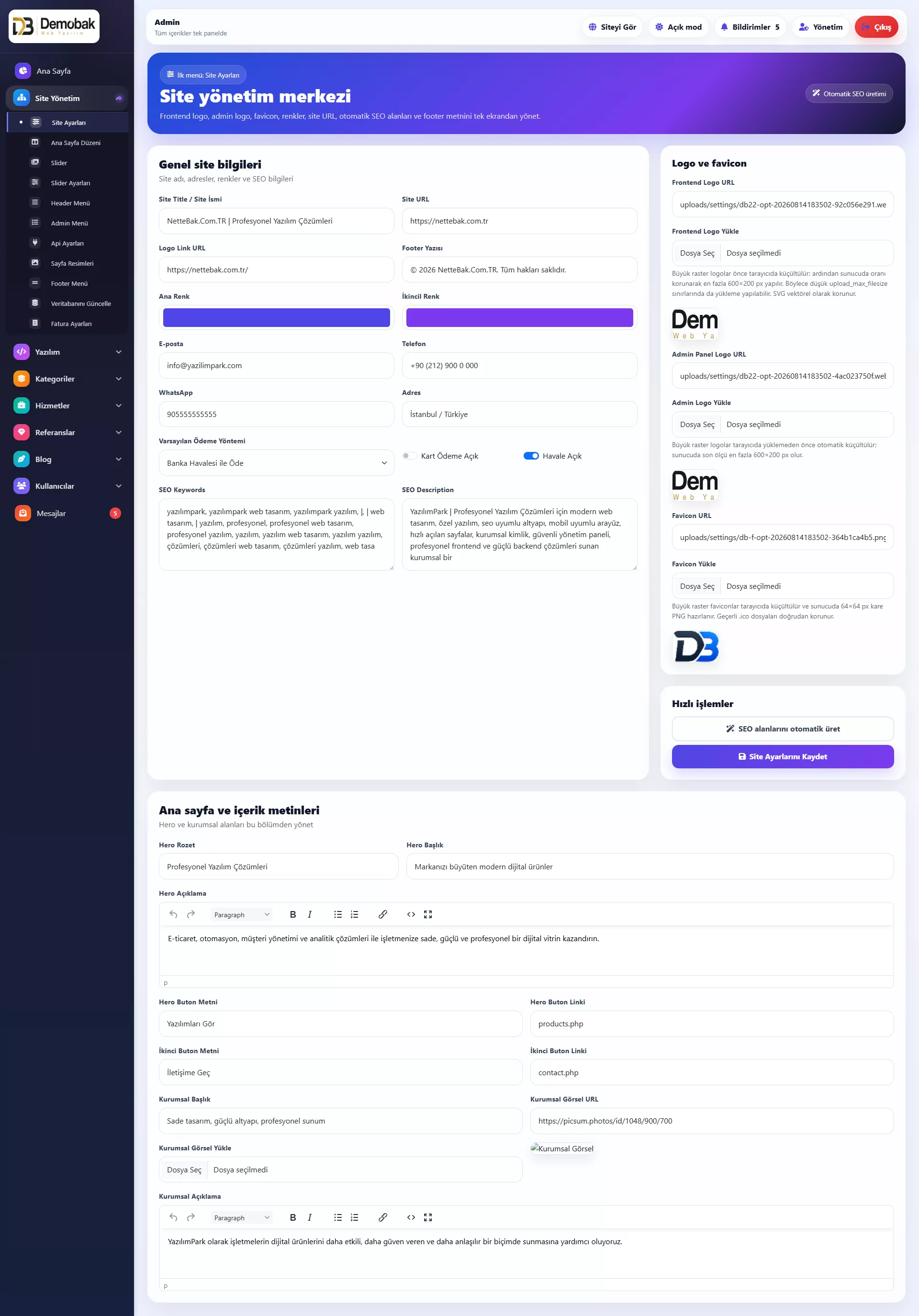Click the Siteyi Gör button
This screenshot has width=919, height=1316.
click(x=613, y=27)
